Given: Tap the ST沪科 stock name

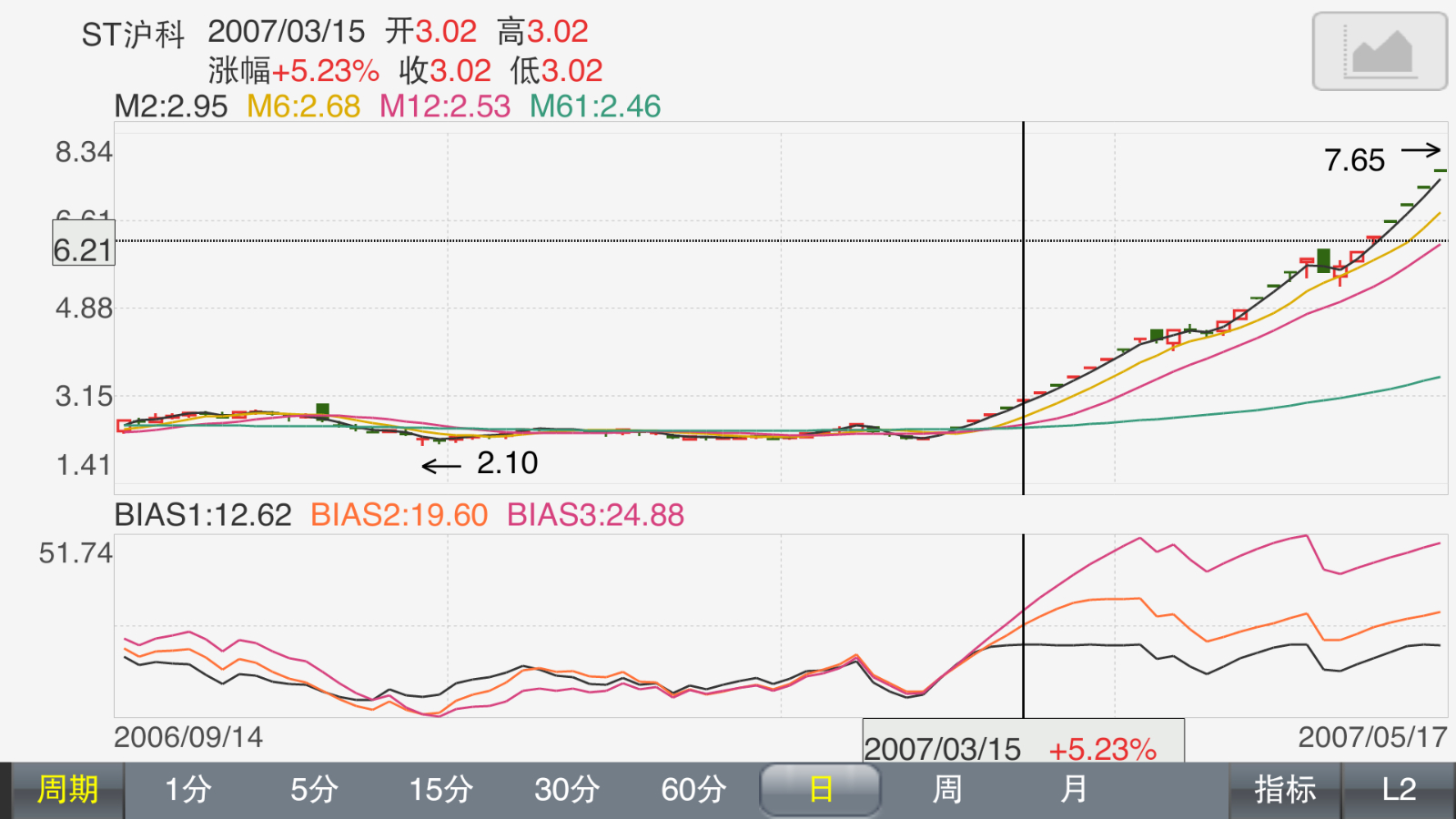Looking at the screenshot, I should point(133,35).
